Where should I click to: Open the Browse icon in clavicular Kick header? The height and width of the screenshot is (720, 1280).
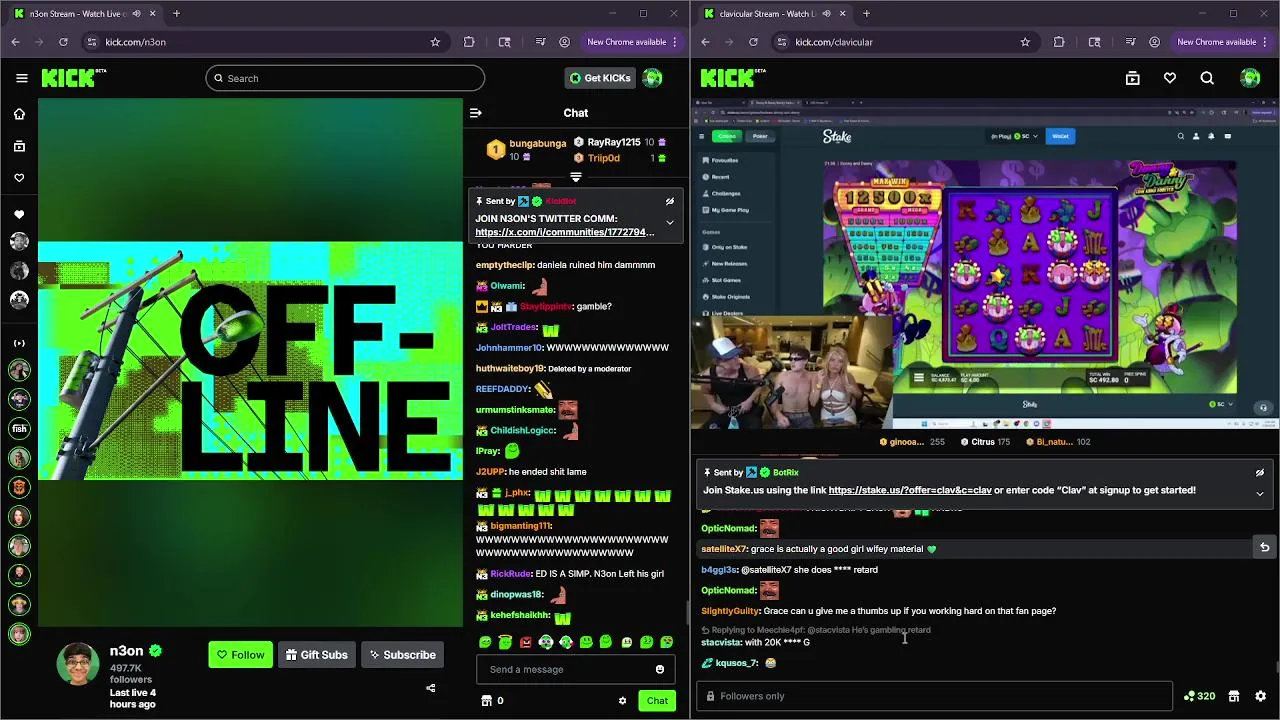tap(1132, 78)
